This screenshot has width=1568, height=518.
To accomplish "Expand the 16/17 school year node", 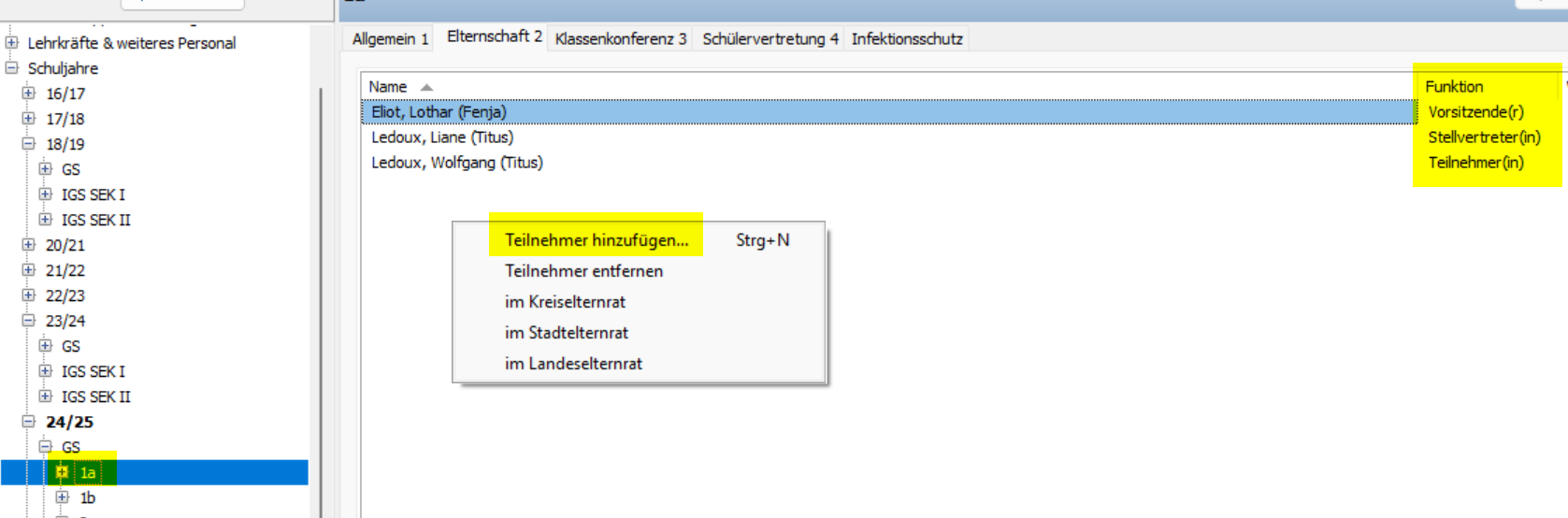I will (x=29, y=94).
